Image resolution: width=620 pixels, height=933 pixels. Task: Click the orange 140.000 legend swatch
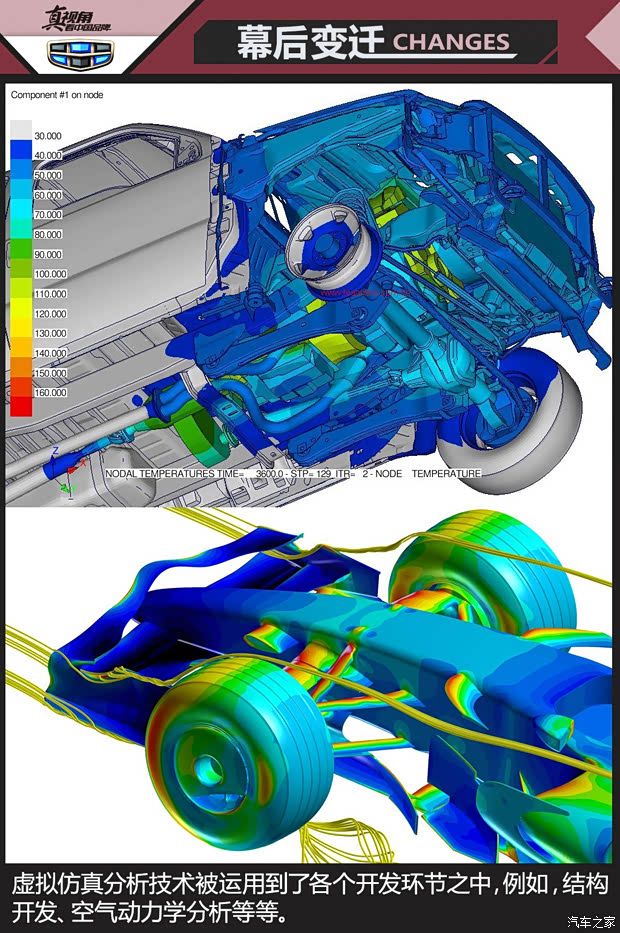pos(20,348)
